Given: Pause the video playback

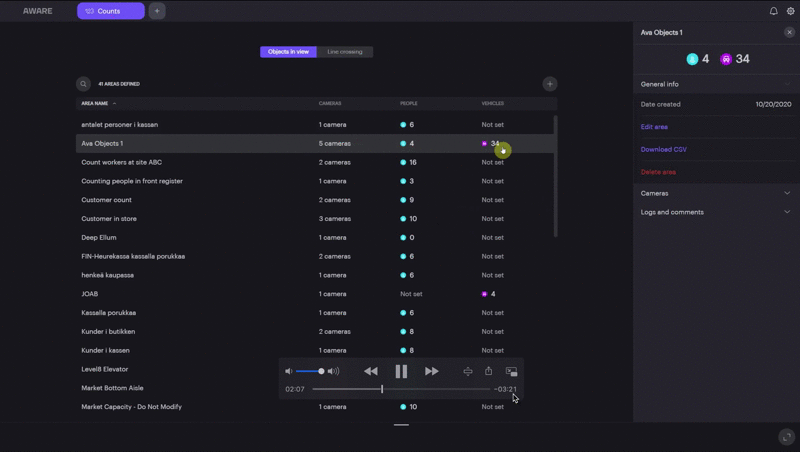Looking at the screenshot, I should pos(401,371).
